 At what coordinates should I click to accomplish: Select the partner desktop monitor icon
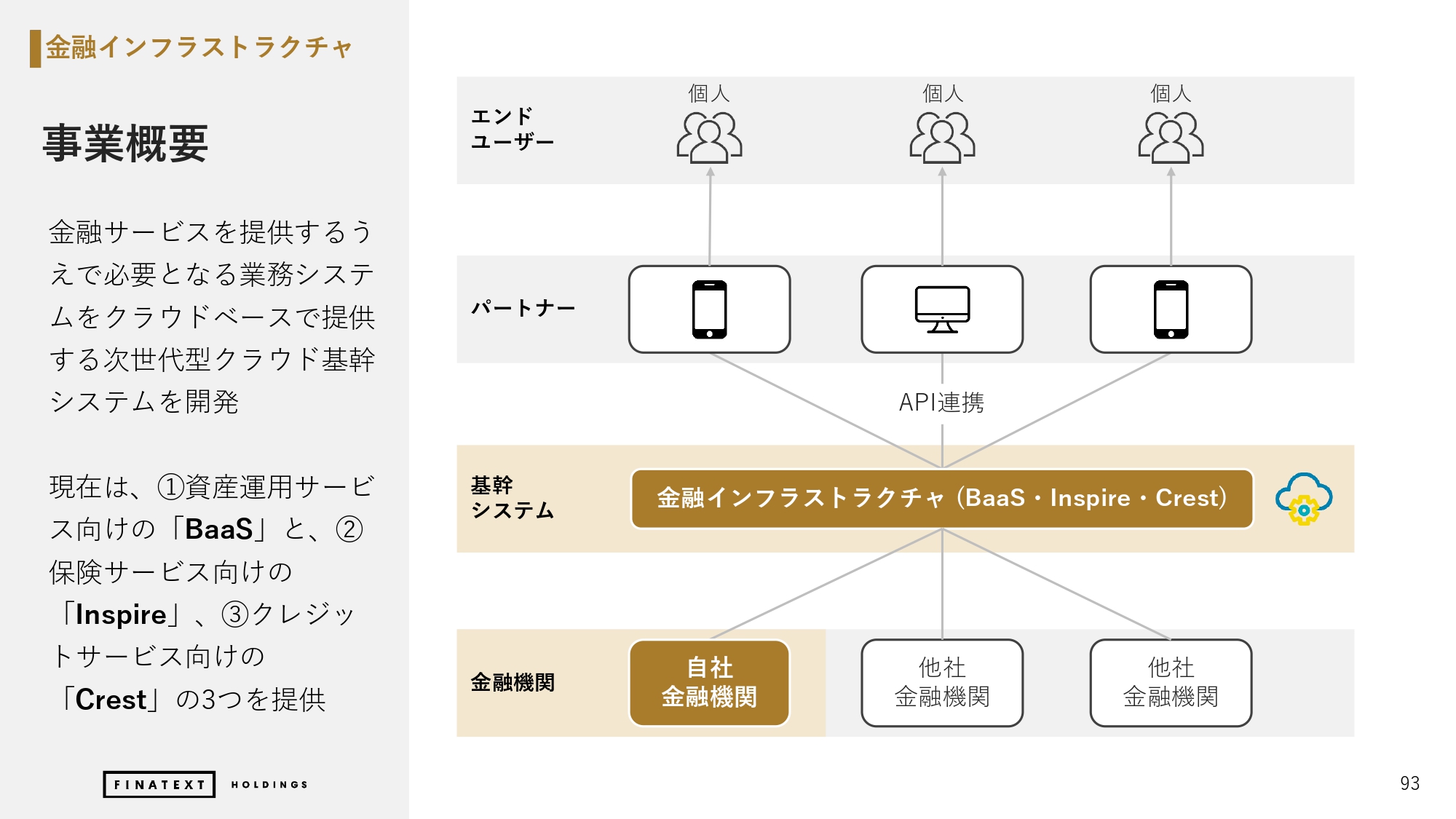(942, 309)
